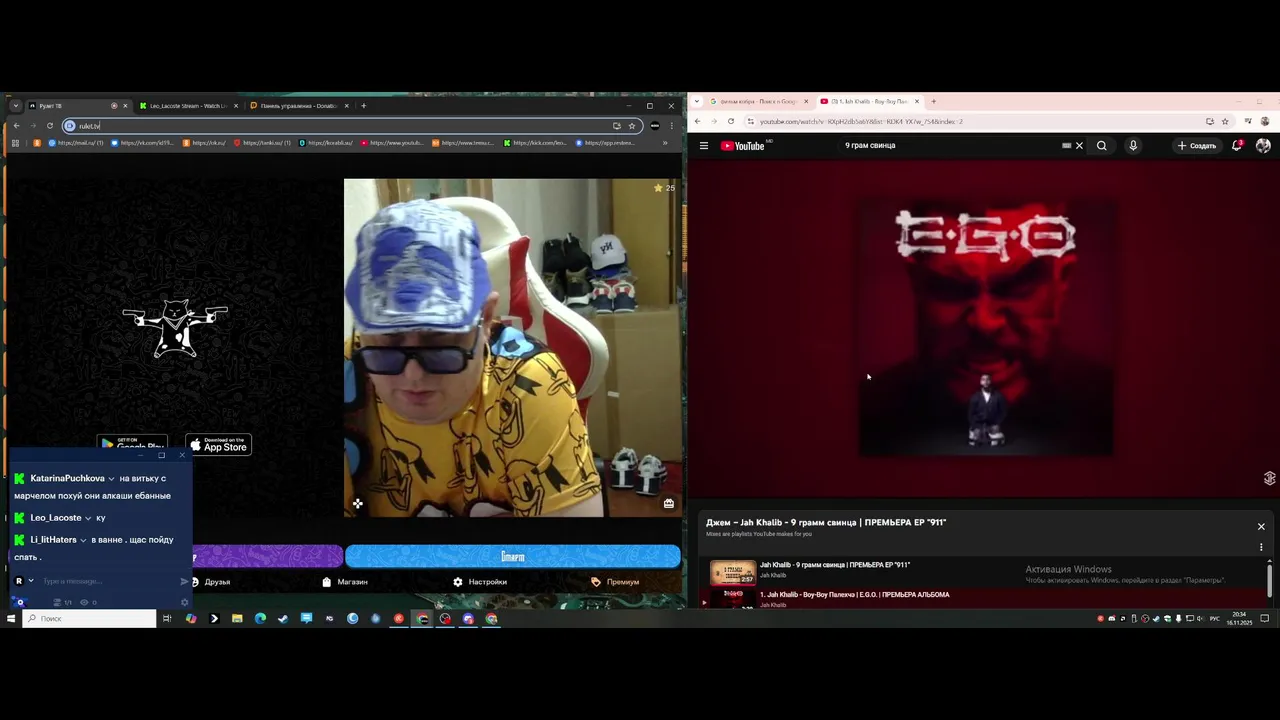Click the star rating icon on webcam

658,188
